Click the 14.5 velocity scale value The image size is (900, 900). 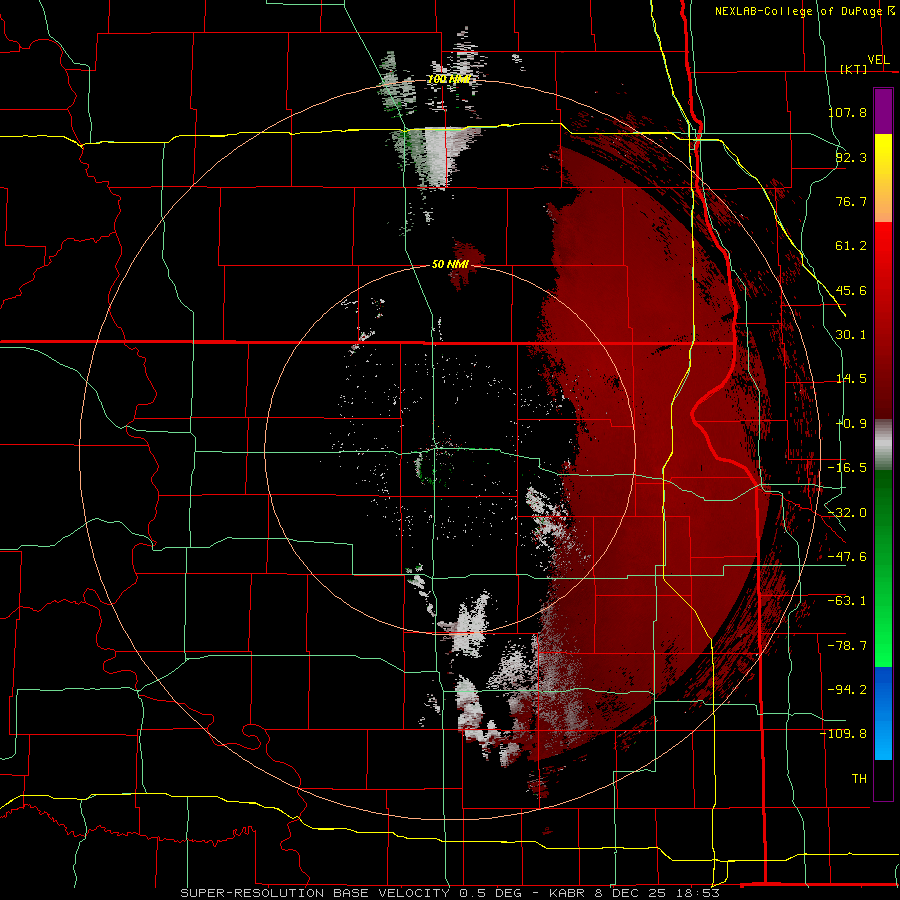click(851, 379)
